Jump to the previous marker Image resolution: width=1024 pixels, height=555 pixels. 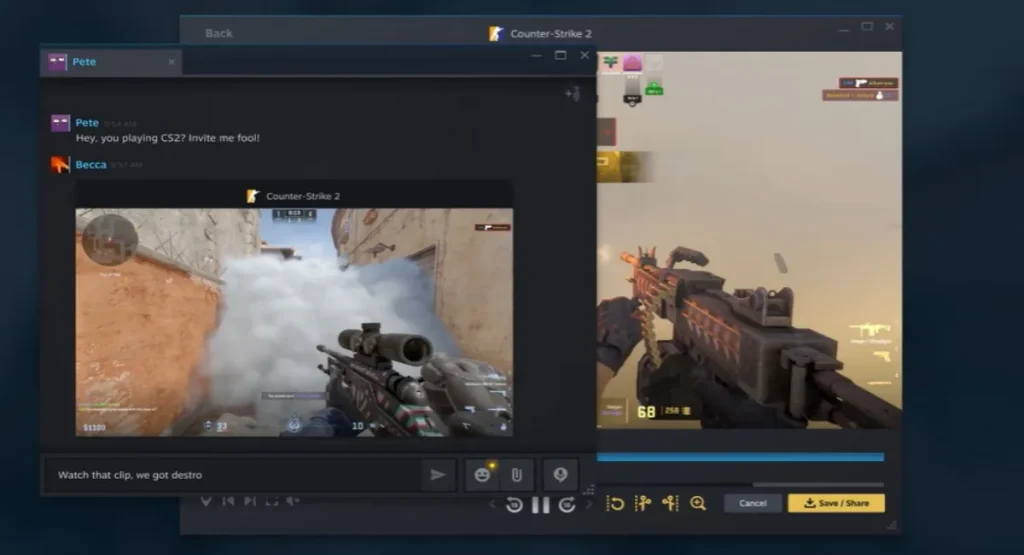(x=228, y=501)
